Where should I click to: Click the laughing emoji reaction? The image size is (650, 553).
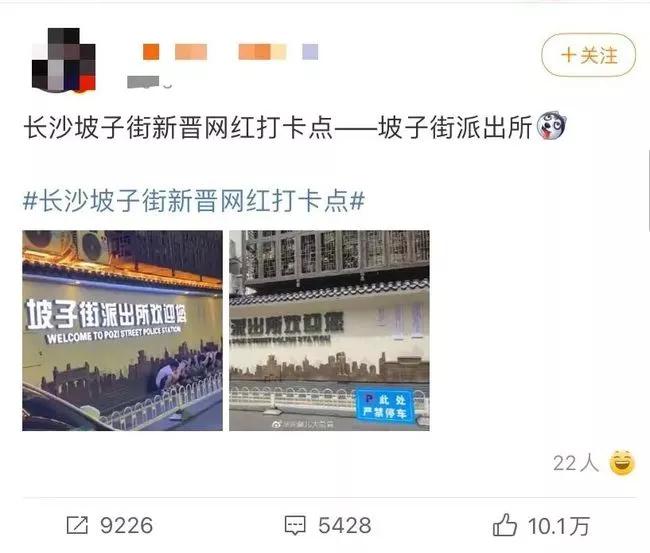tap(622, 462)
